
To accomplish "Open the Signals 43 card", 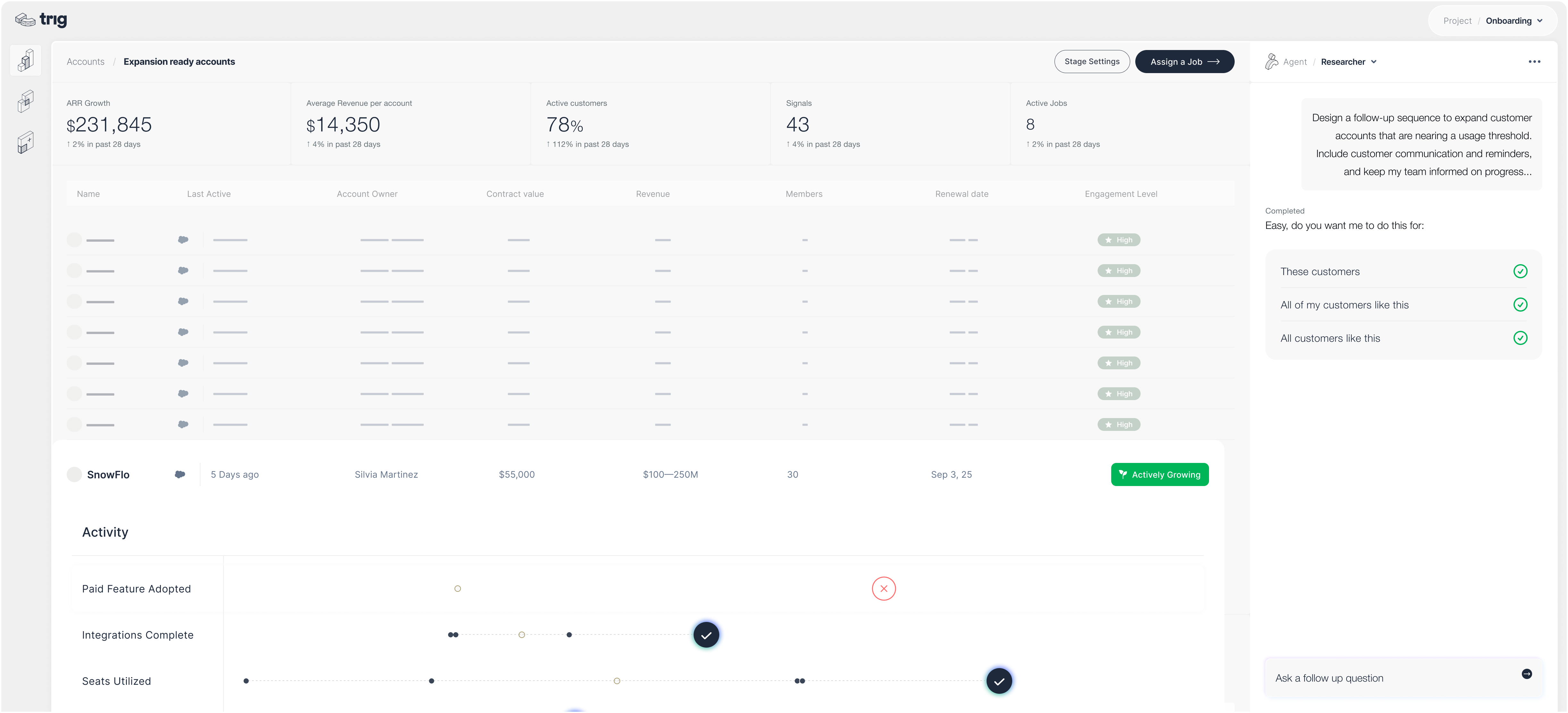I will pyautogui.click(x=890, y=124).
